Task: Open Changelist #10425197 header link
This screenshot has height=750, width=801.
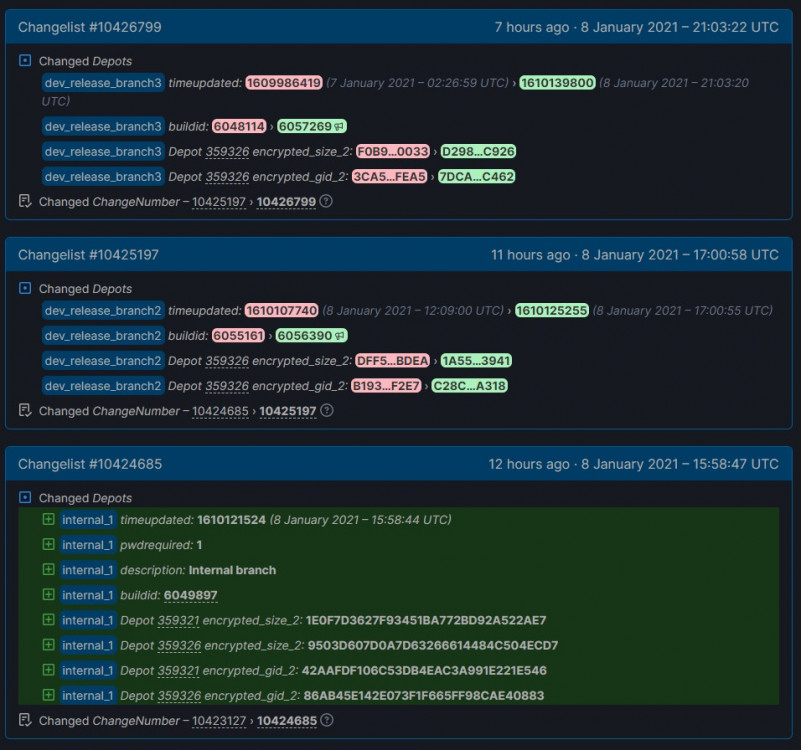Action: pos(88,255)
